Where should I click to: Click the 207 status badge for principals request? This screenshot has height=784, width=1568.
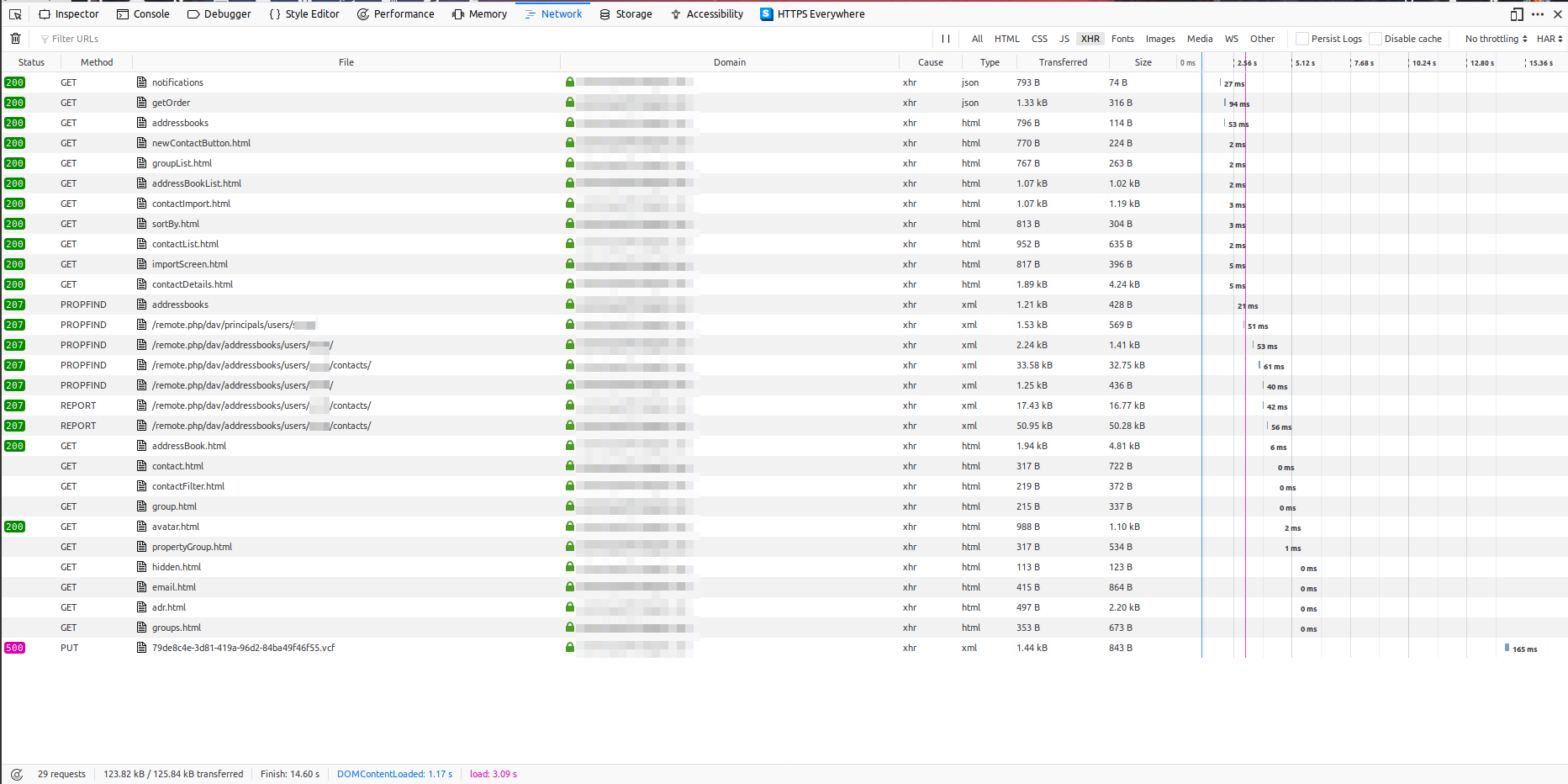(x=15, y=325)
